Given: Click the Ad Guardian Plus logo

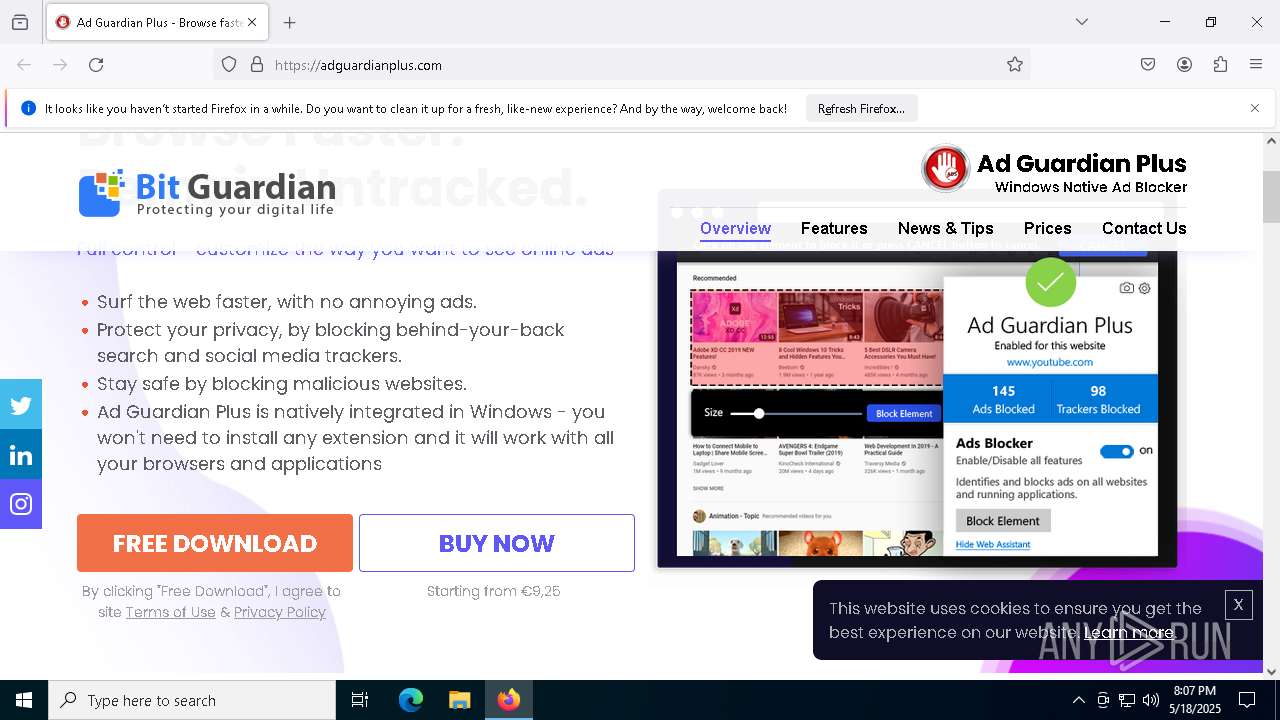Looking at the screenshot, I should click(1054, 169).
